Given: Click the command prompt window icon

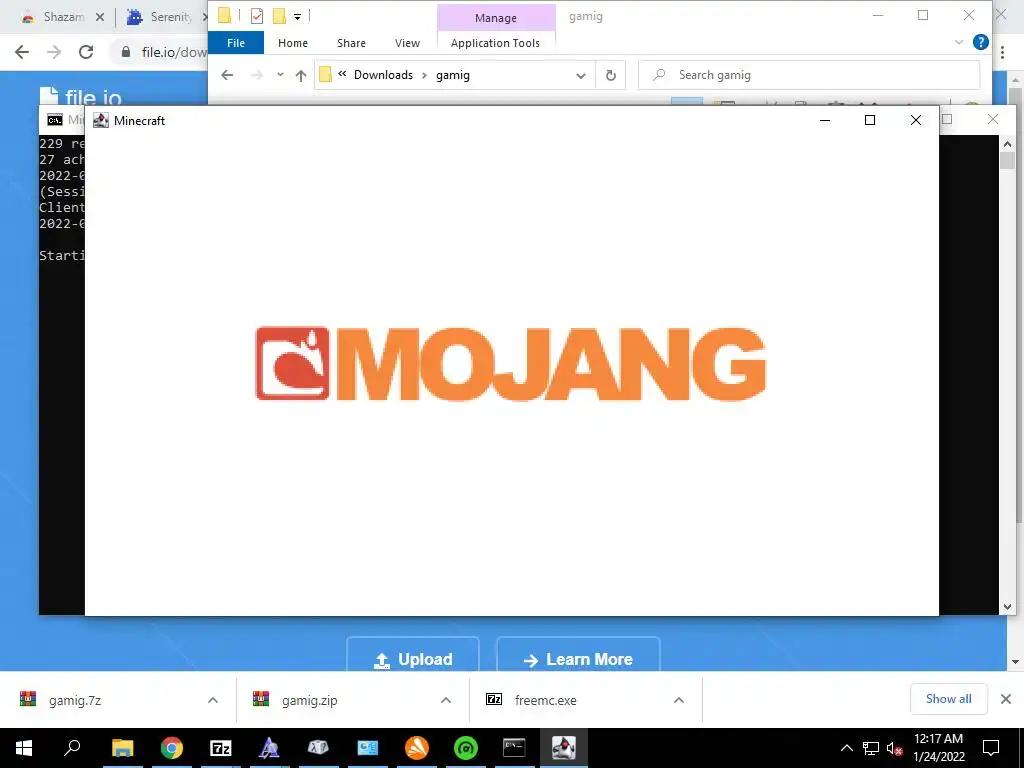Looking at the screenshot, I should pos(55,120).
